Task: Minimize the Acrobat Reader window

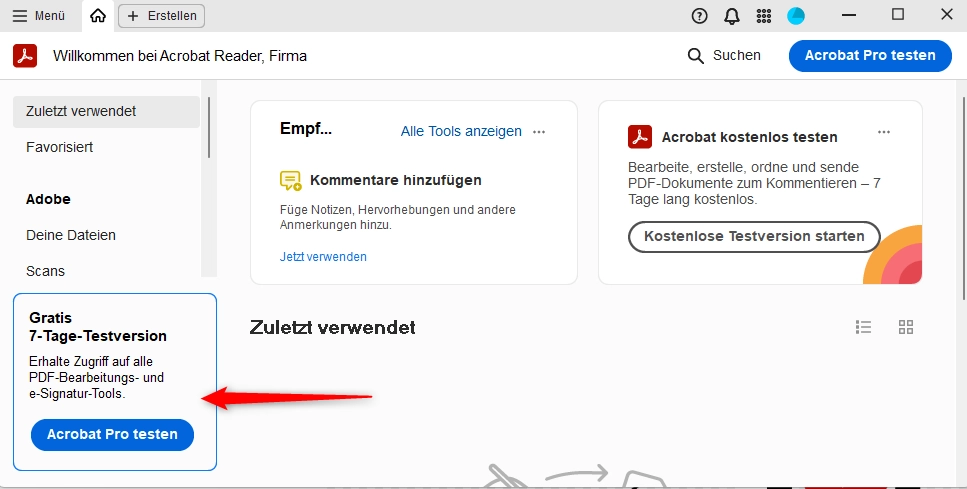Action: tap(849, 15)
